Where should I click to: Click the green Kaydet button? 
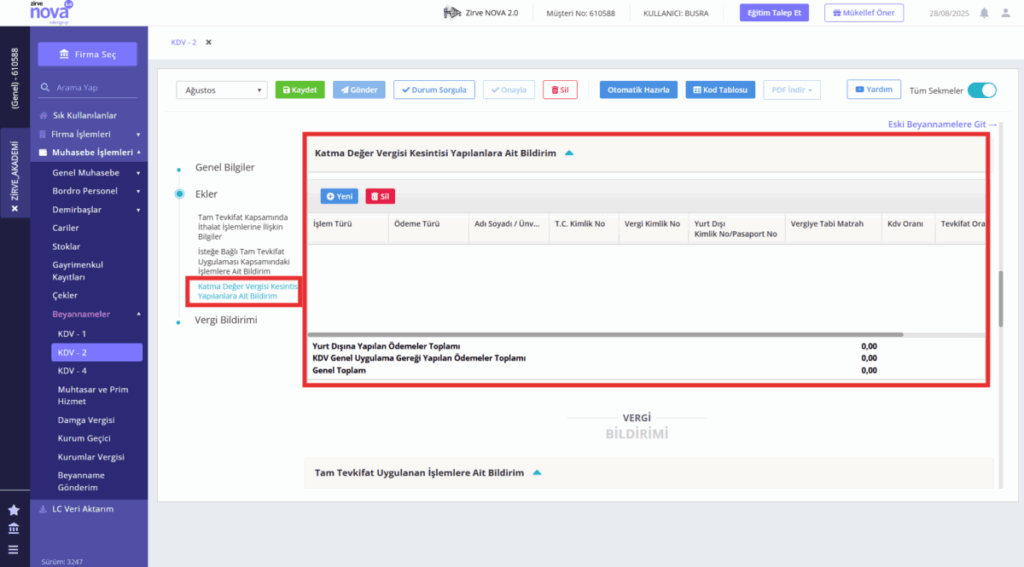click(300, 90)
